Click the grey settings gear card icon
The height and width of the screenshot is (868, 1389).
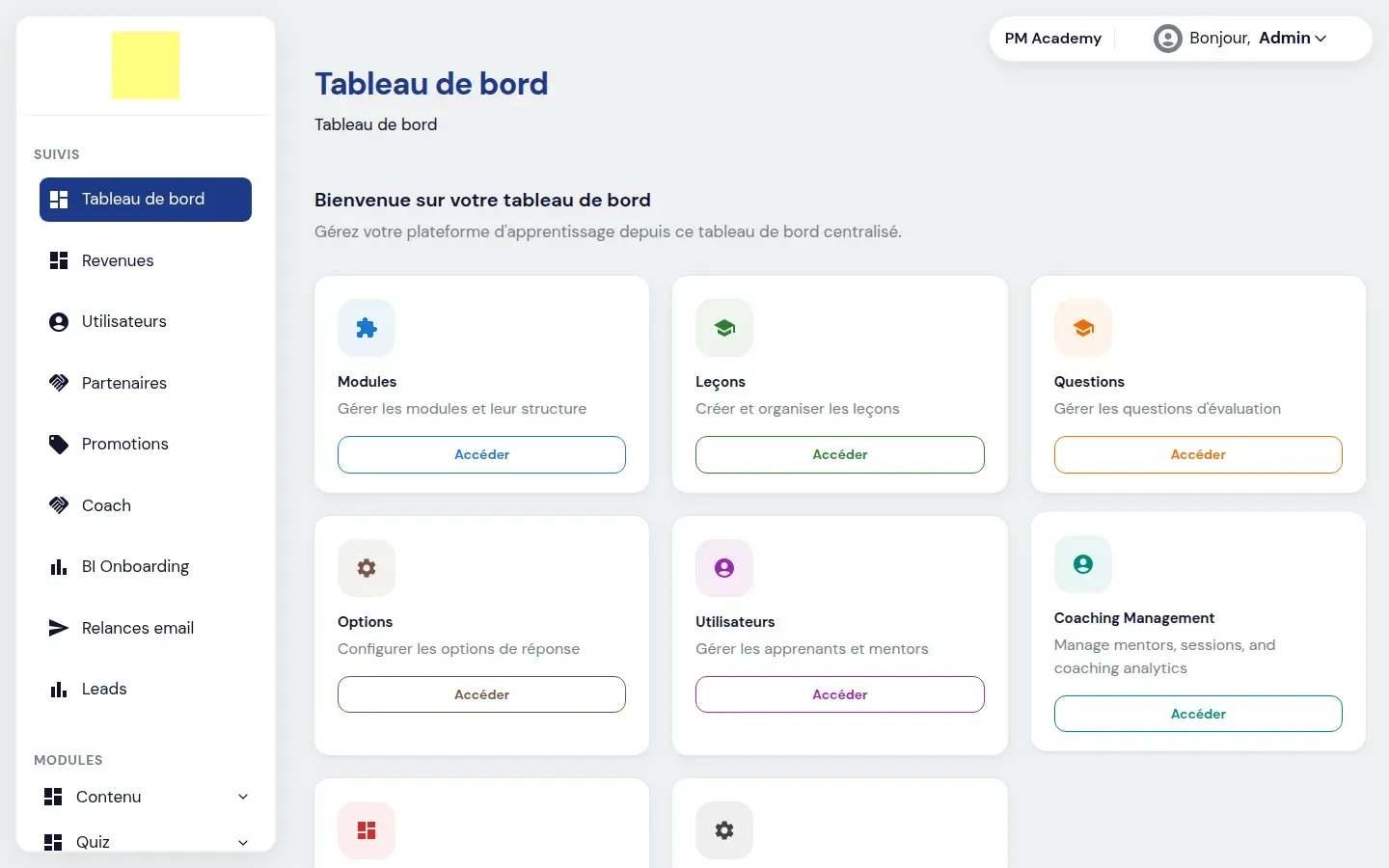[724, 830]
